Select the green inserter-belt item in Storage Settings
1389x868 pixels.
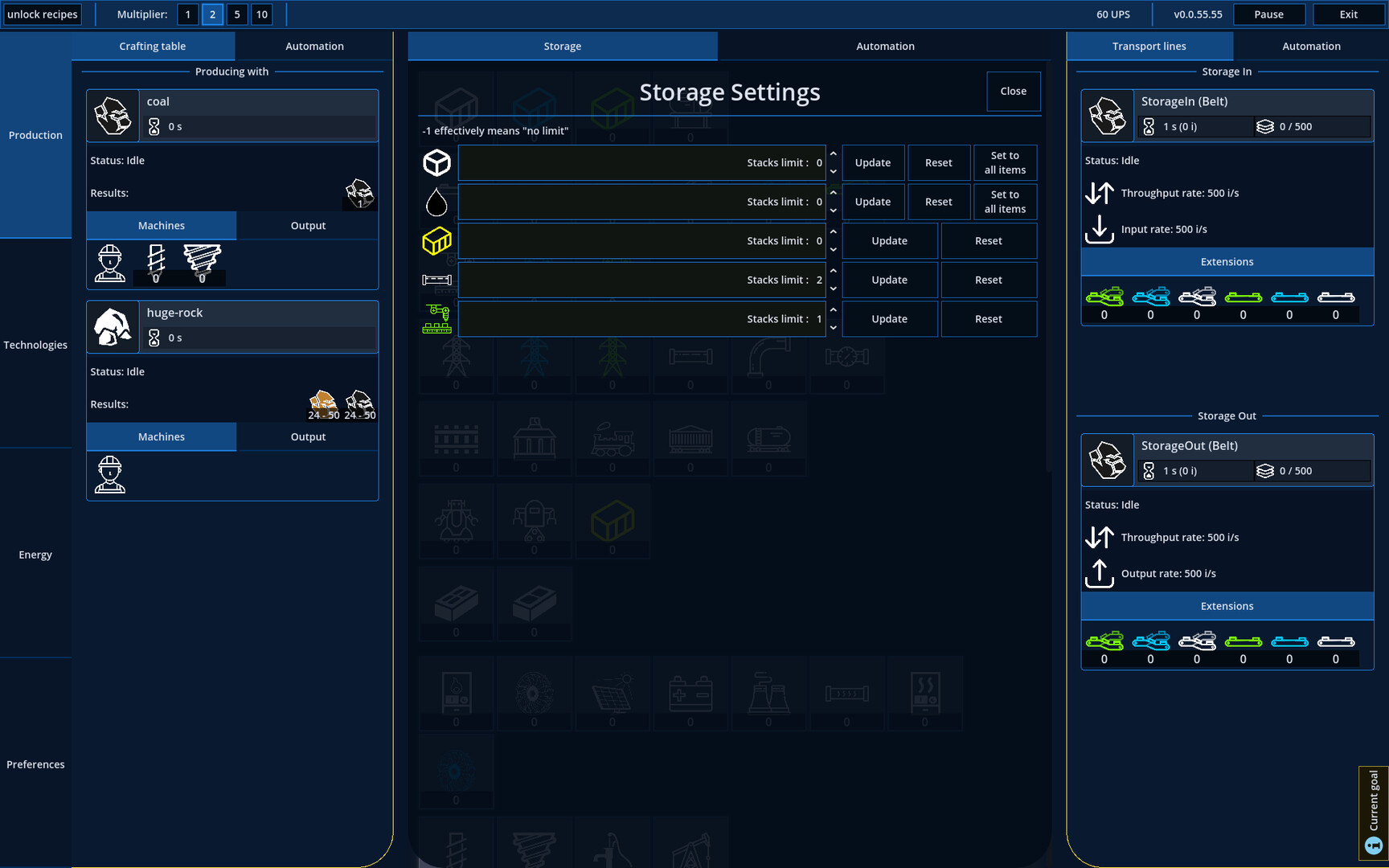[x=436, y=316]
